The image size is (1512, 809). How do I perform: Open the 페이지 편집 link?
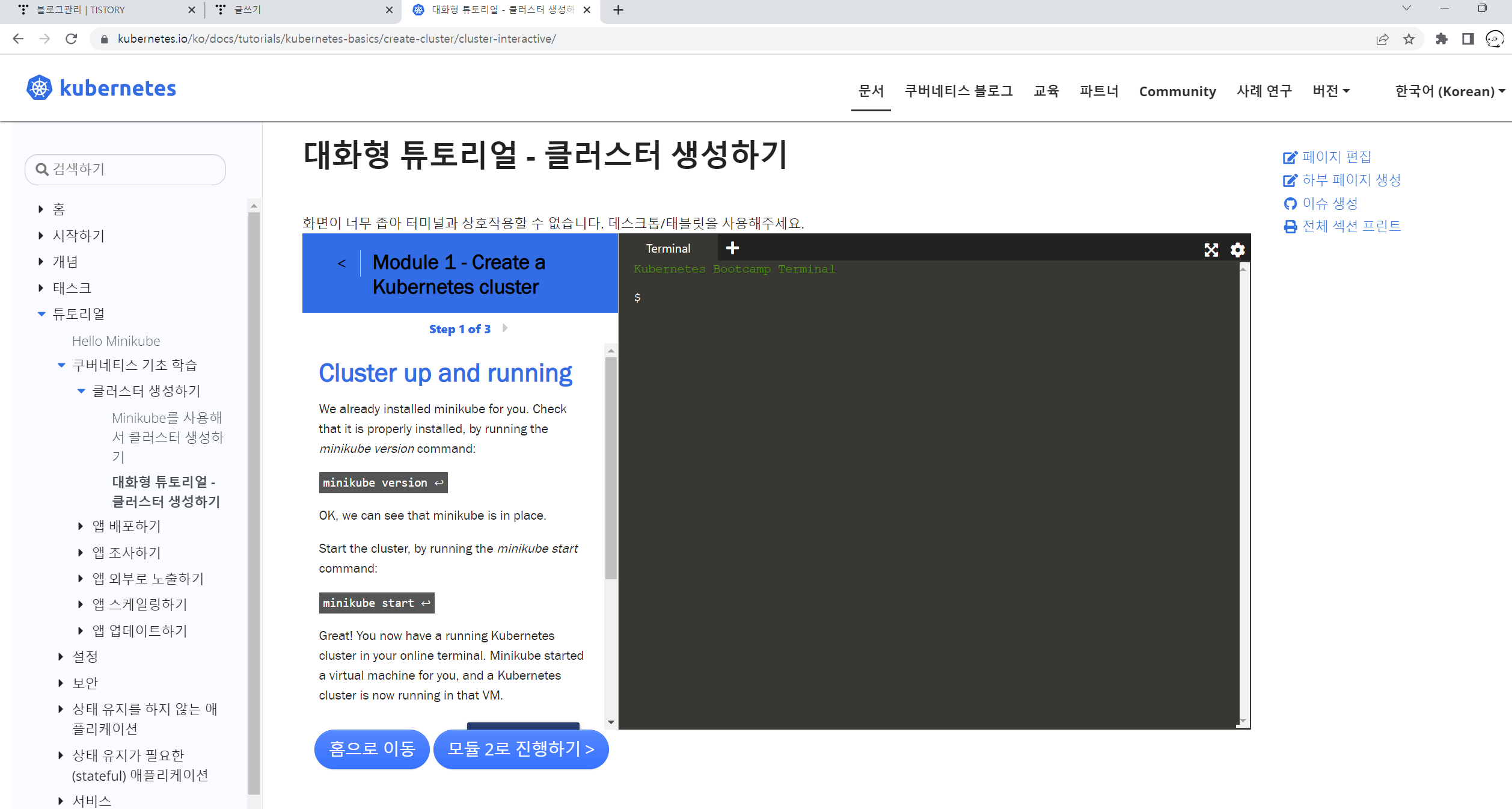(x=1336, y=157)
